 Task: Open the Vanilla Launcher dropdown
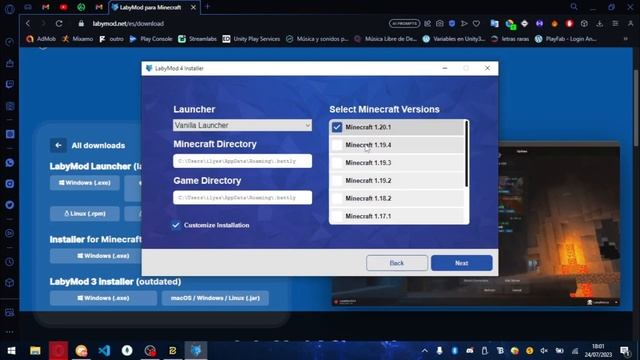coord(242,125)
